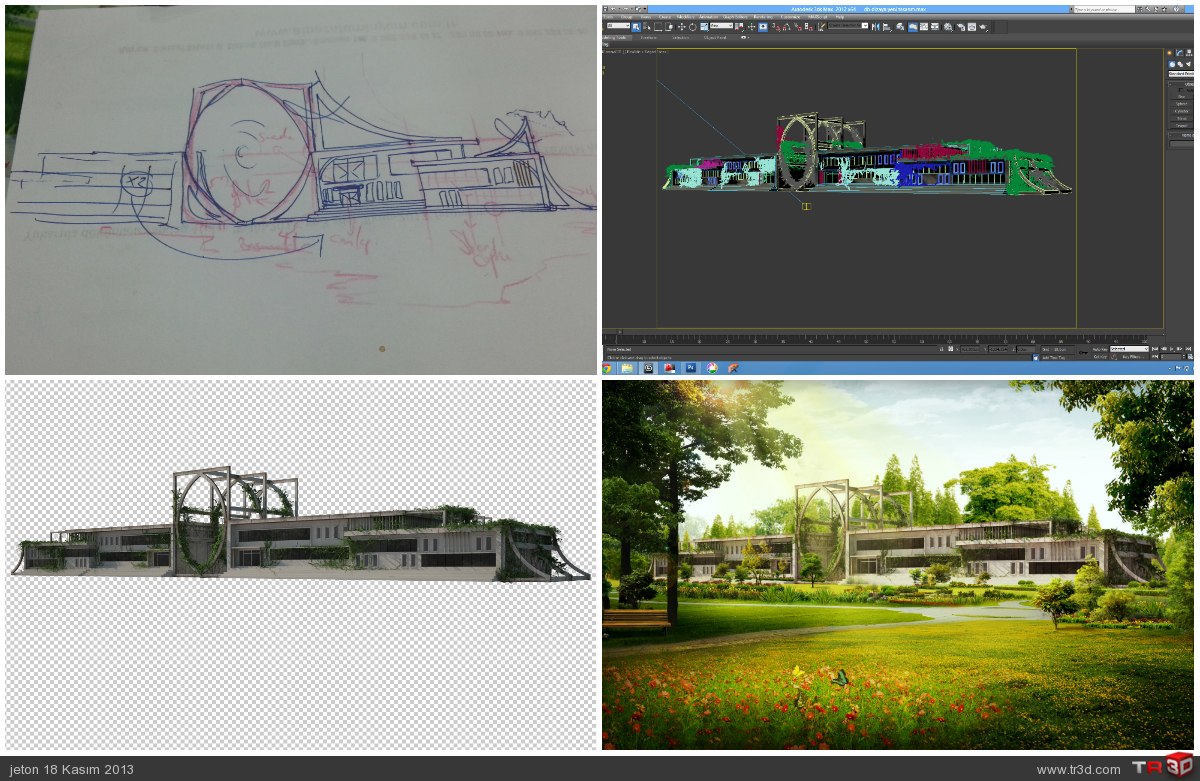The width and height of the screenshot is (1200, 781).
Task: Open Select by Name tool
Action: [647, 26]
